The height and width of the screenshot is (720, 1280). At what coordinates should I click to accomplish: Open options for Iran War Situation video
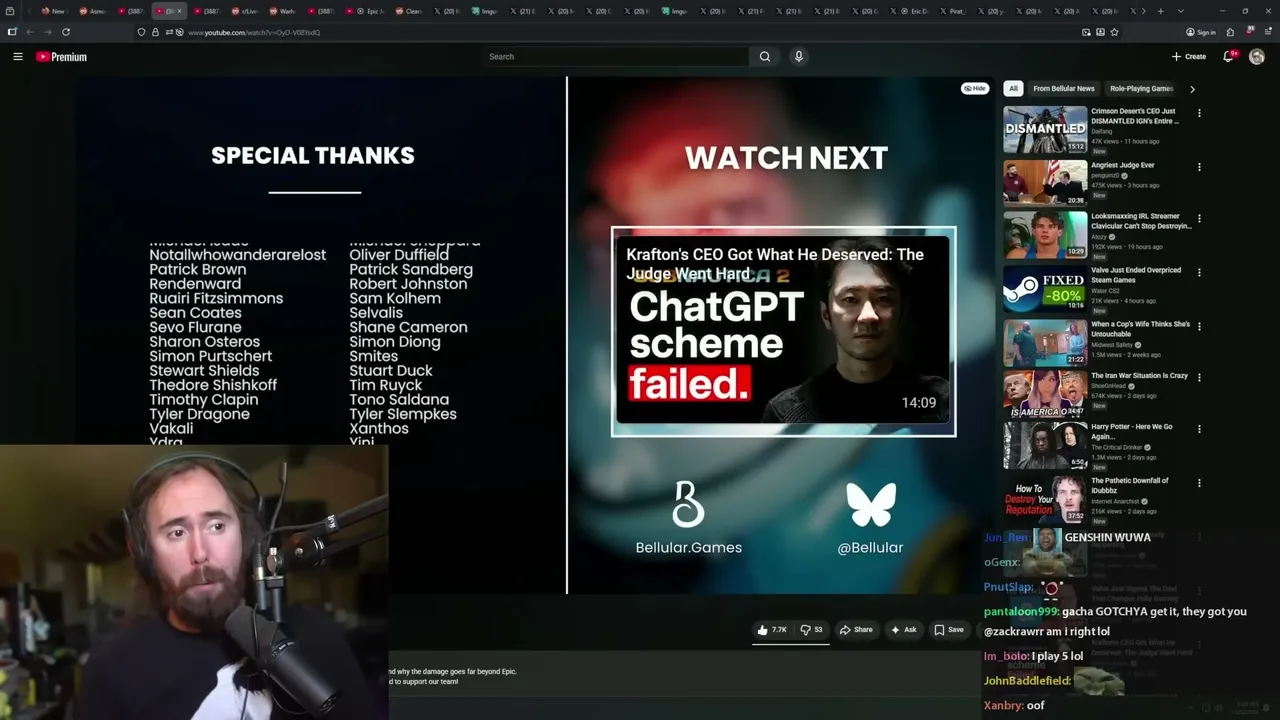[x=1199, y=378]
